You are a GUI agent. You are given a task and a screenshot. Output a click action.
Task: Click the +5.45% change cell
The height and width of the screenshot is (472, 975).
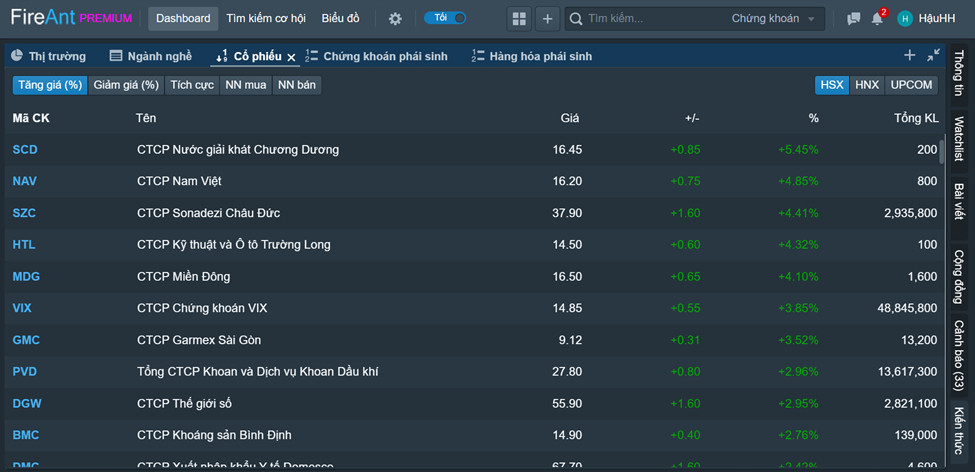pos(798,150)
